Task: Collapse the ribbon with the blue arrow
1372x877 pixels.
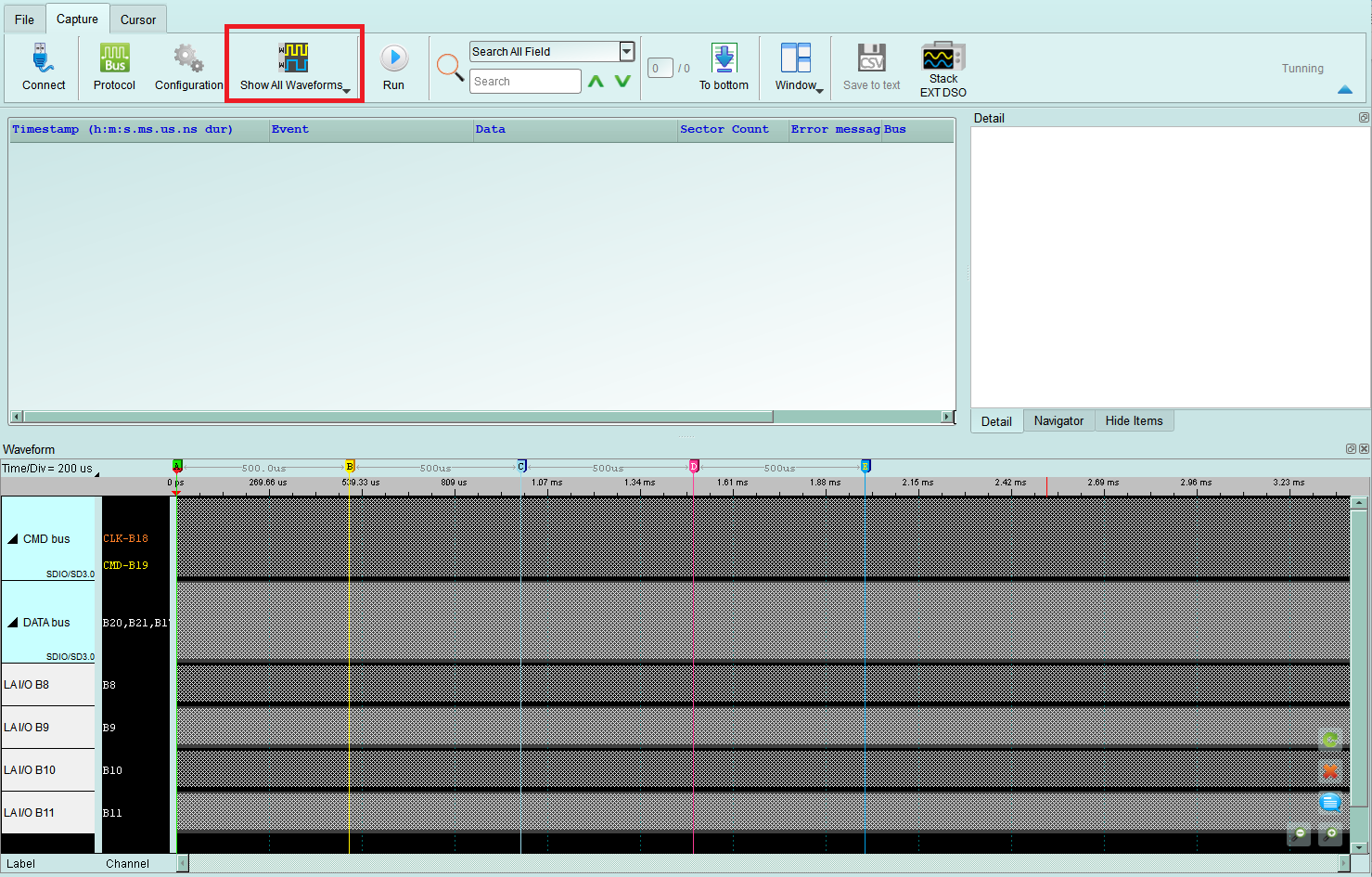Action: 1345,90
